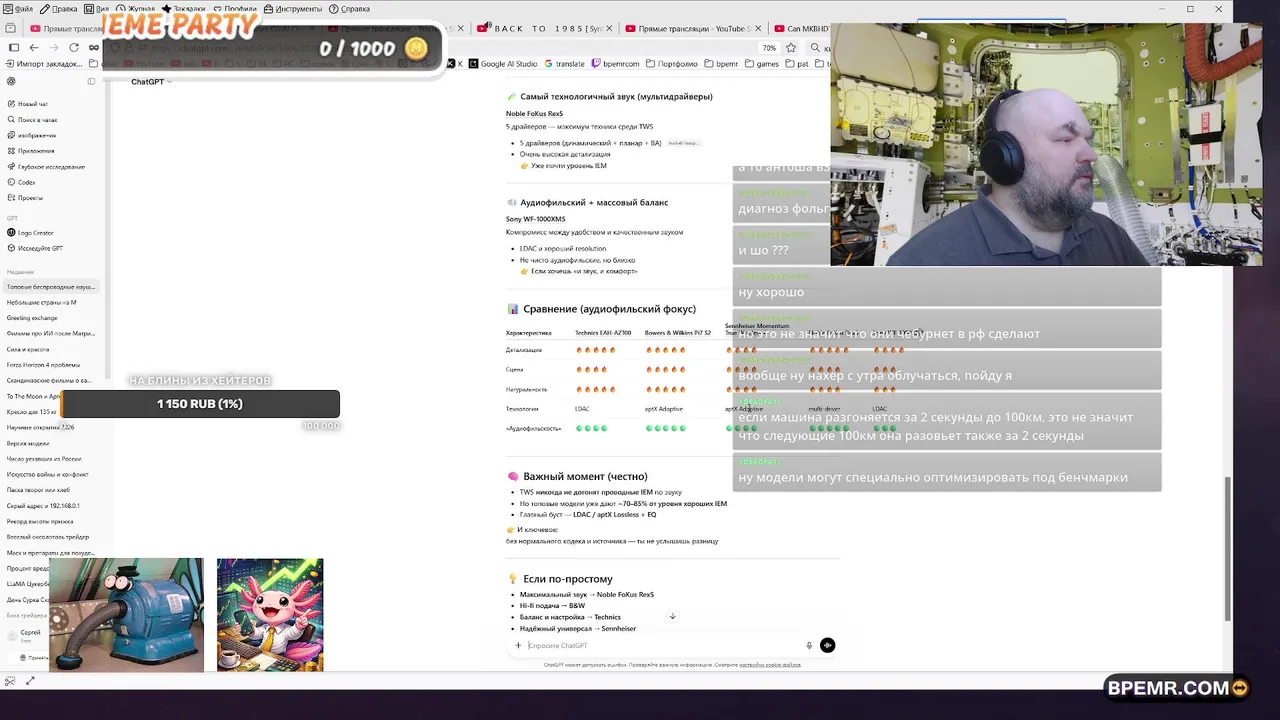Click plus attach icon in message box
This screenshot has width=1280, height=720.
(518, 645)
